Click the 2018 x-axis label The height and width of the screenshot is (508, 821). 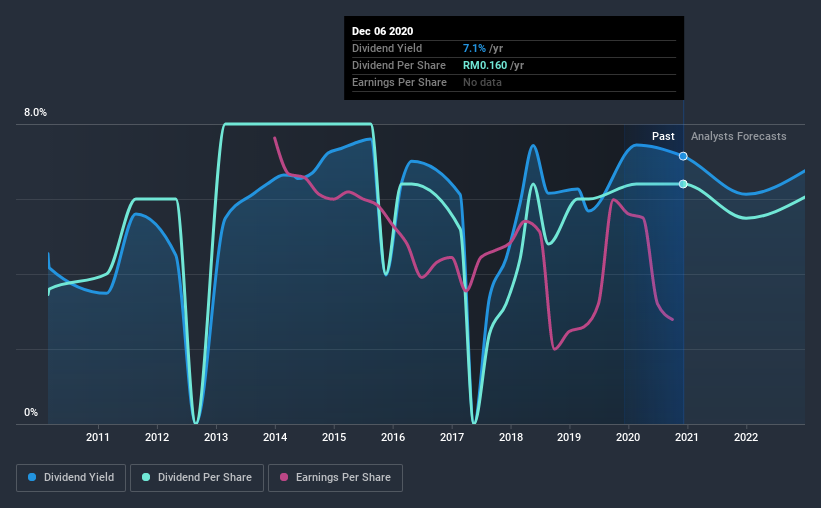pyautogui.click(x=511, y=437)
